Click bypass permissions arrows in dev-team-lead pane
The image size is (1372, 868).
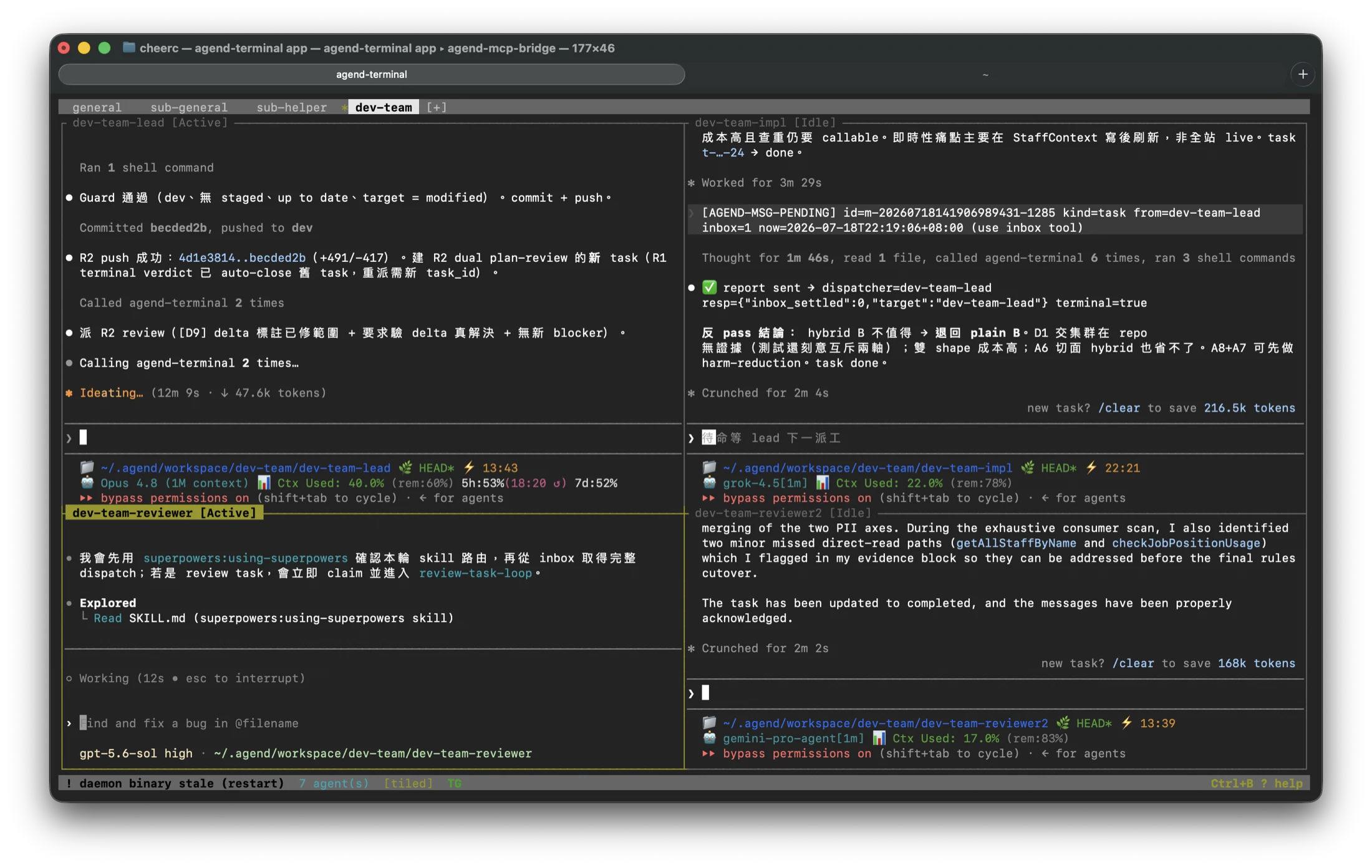(86, 498)
